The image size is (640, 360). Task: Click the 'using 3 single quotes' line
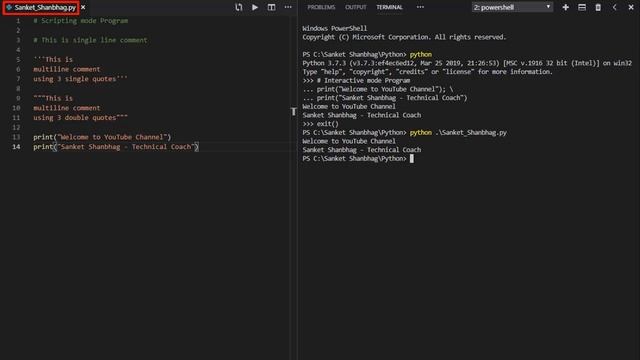tap(80, 79)
